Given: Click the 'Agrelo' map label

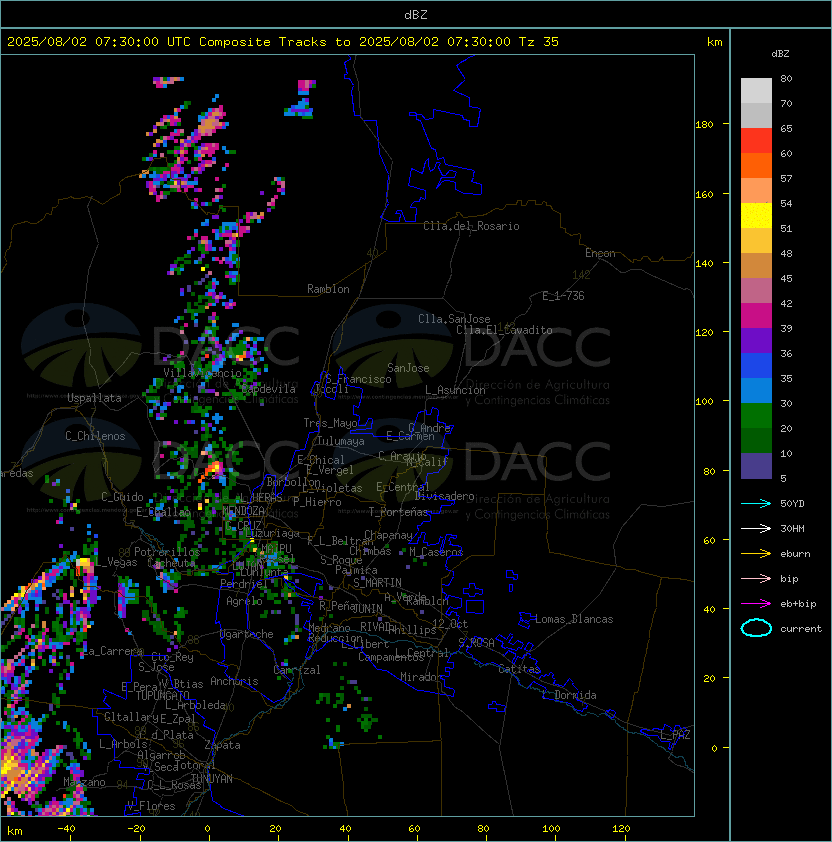Looking at the screenshot, I should click(x=244, y=601).
